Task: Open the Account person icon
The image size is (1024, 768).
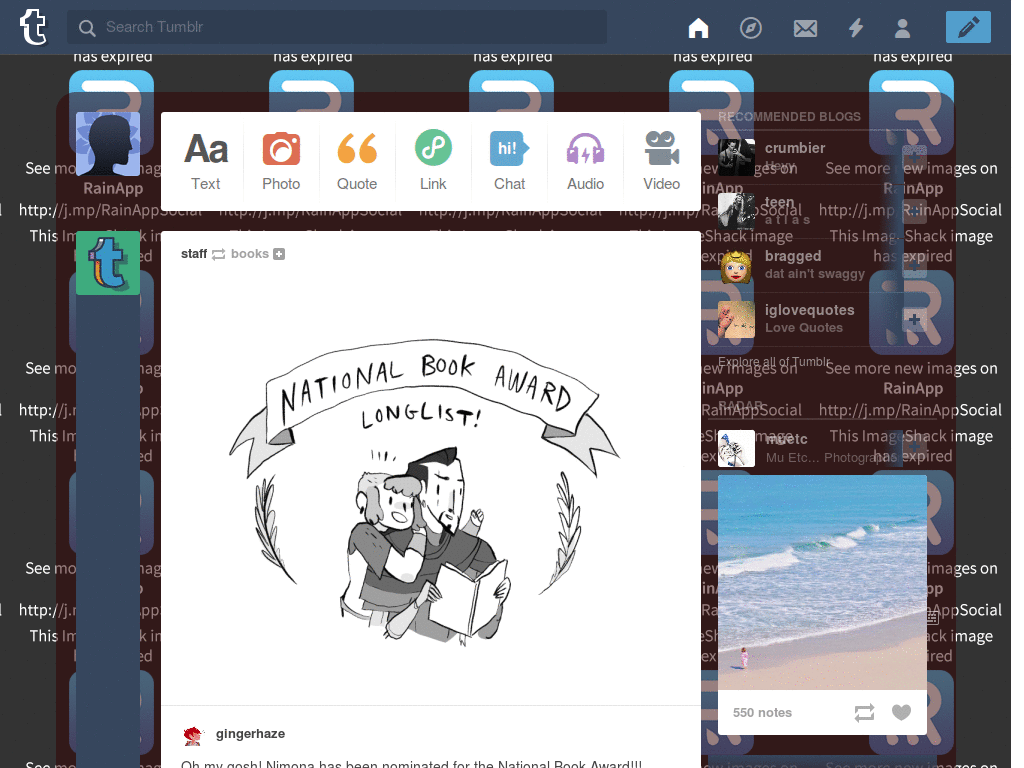Action: (x=903, y=28)
